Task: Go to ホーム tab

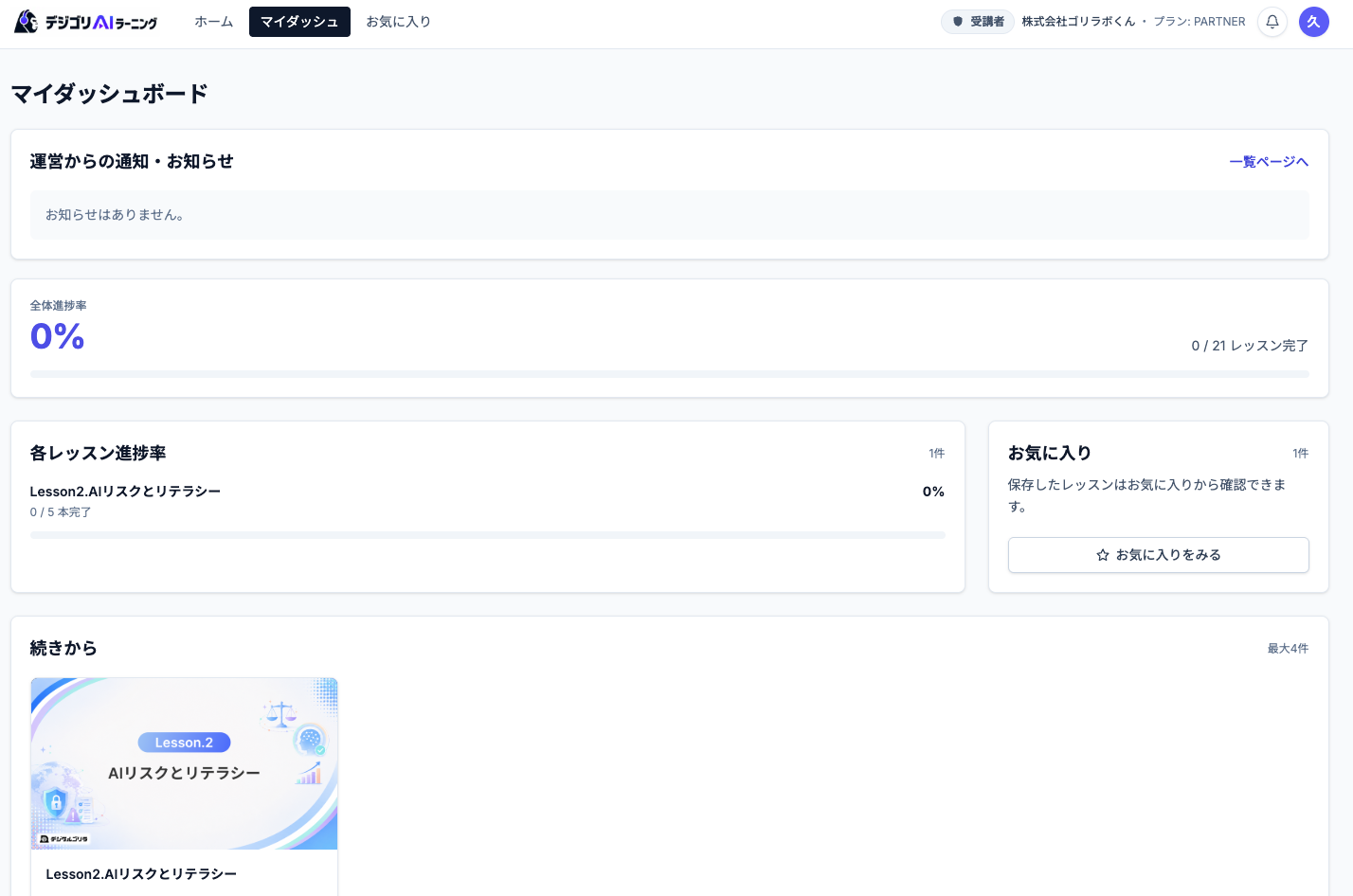Action: point(214,22)
